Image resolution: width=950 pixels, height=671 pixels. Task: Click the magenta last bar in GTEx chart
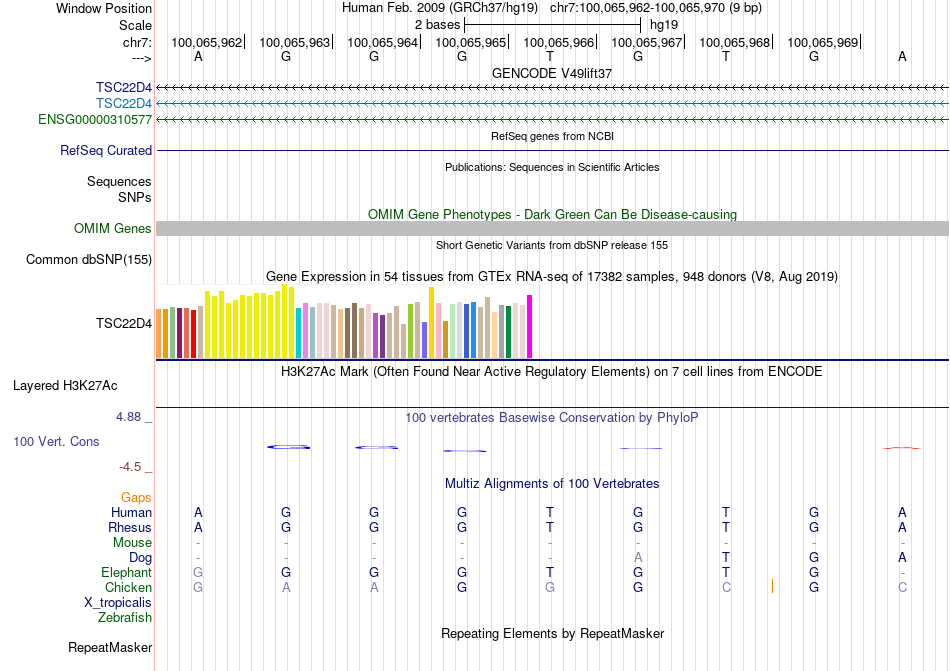click(x=530, y=327)
